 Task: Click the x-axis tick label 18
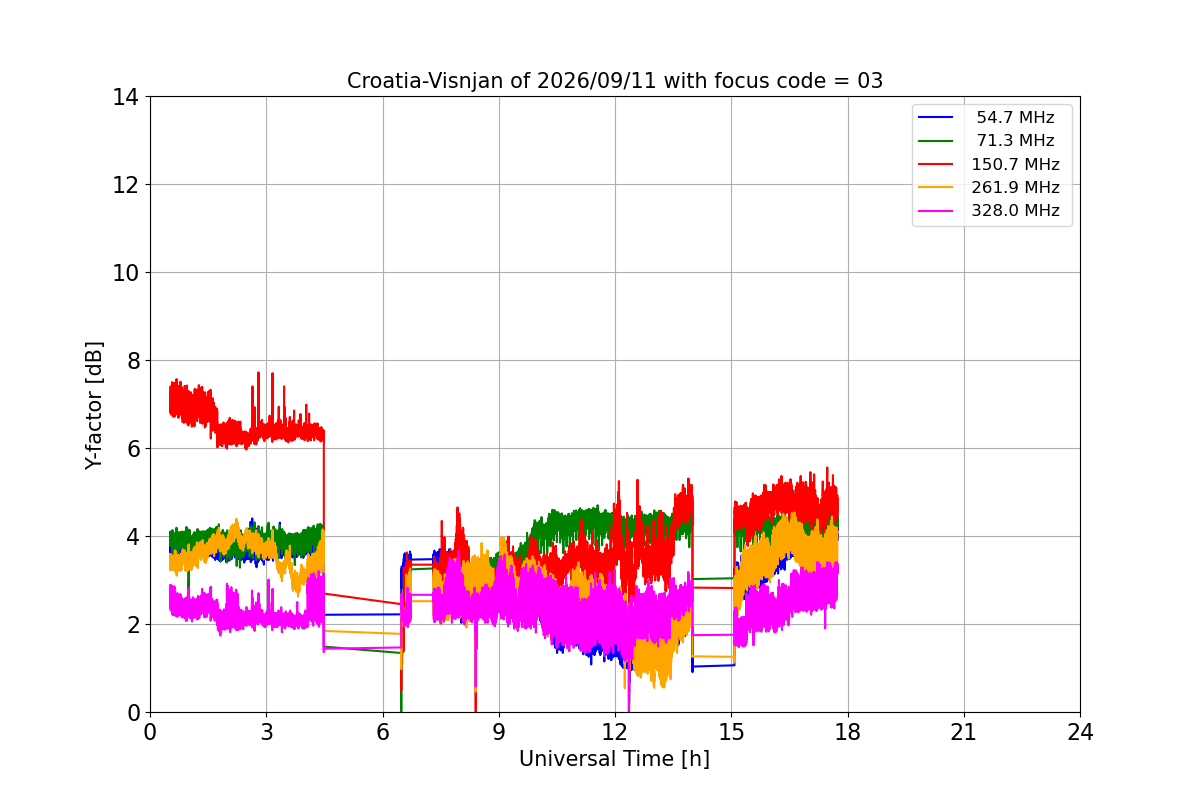(847, 732)
